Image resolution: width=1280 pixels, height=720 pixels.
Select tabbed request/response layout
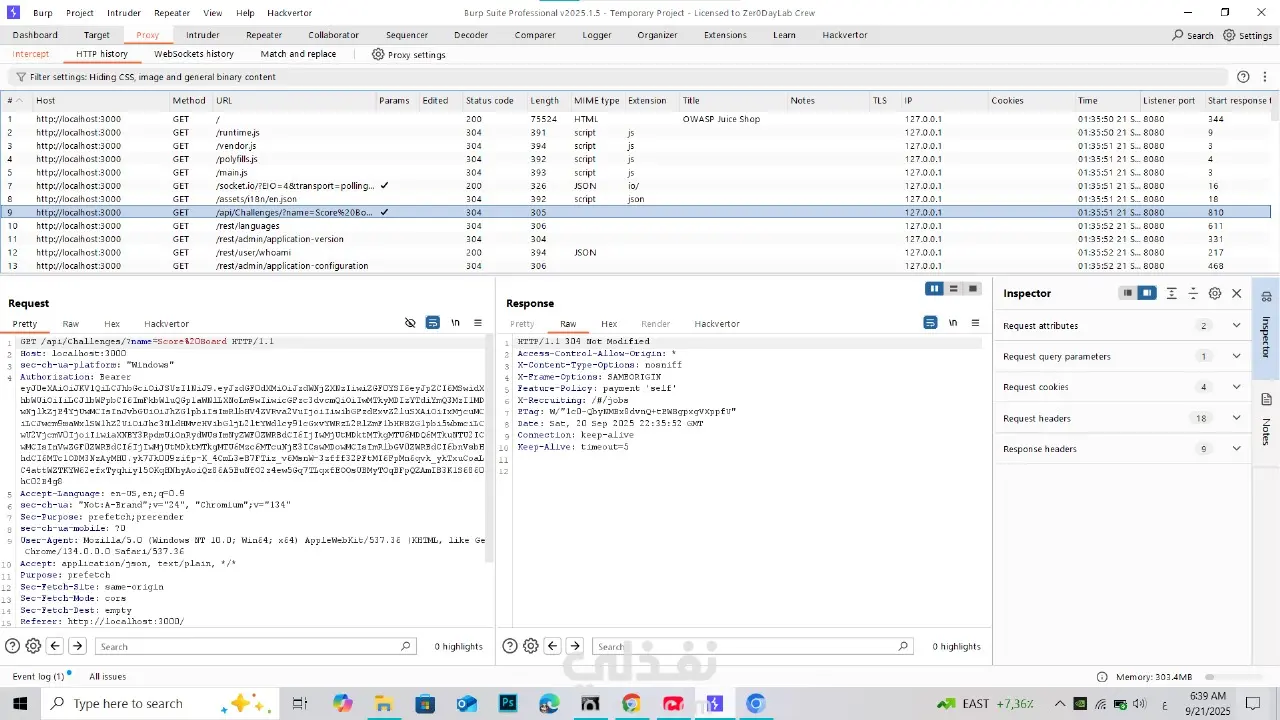pos(973,289)
